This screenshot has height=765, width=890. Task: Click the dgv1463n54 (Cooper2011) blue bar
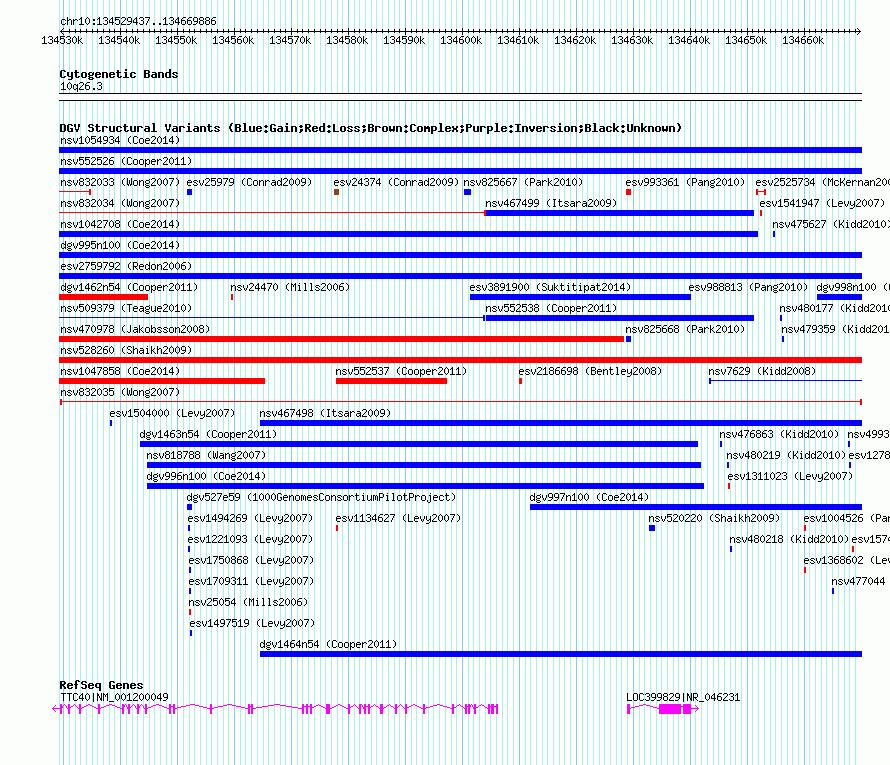[x=419, y=444]
